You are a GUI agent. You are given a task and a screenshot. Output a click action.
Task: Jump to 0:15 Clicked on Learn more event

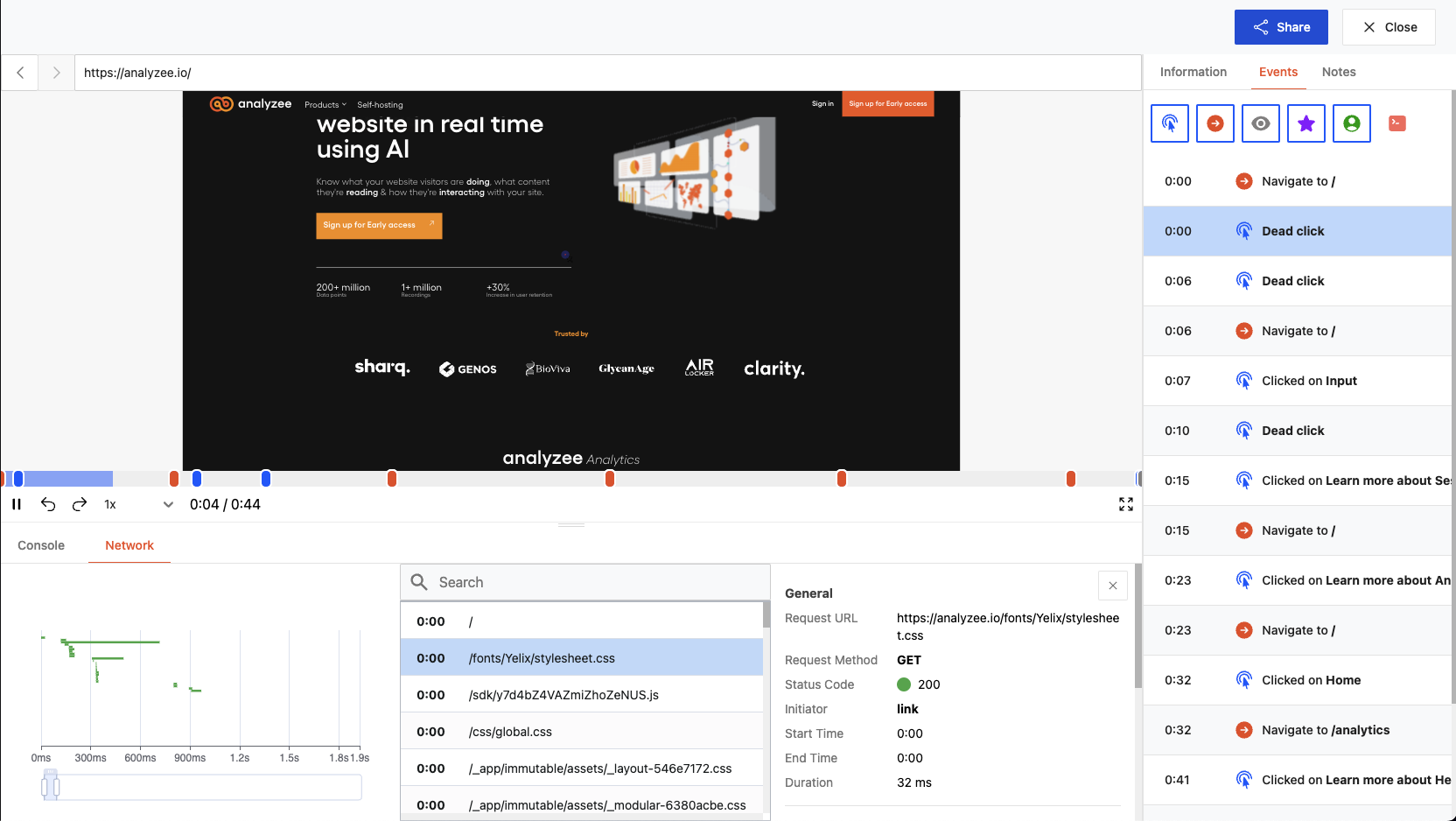click(1298, 481)
